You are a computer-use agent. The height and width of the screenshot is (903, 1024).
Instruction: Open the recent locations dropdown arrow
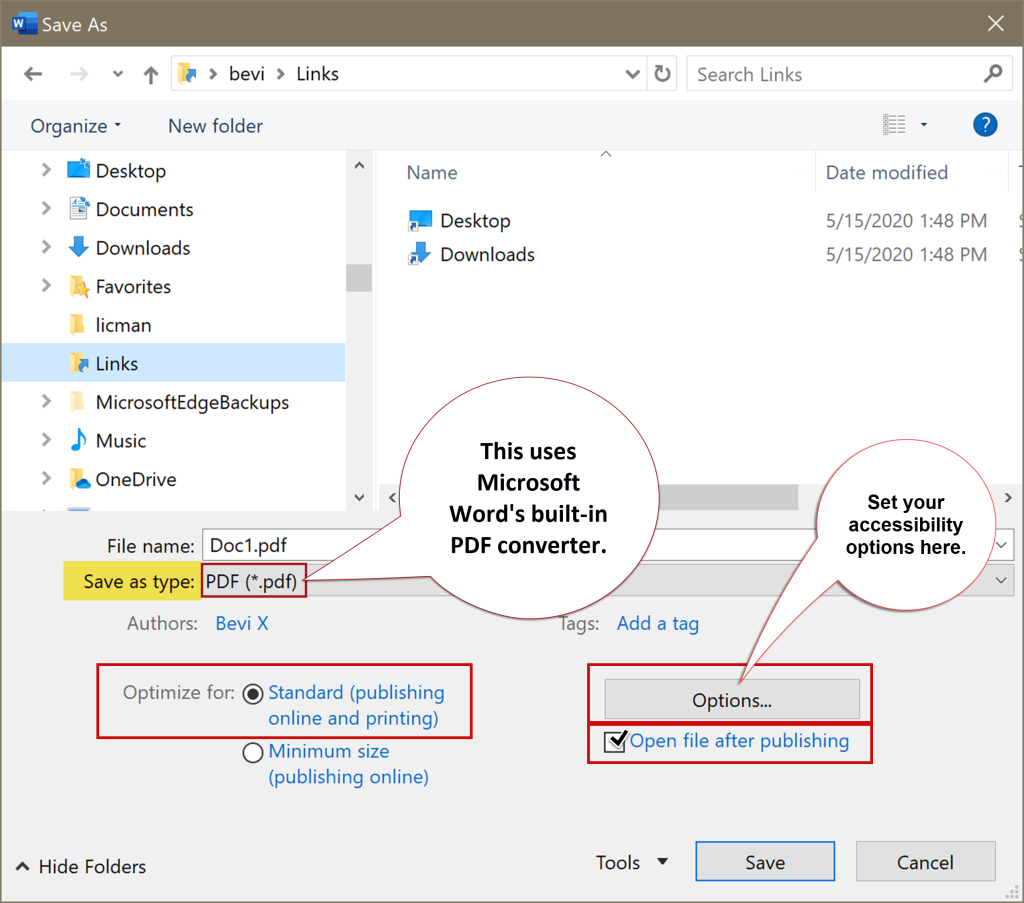point(118,74)
